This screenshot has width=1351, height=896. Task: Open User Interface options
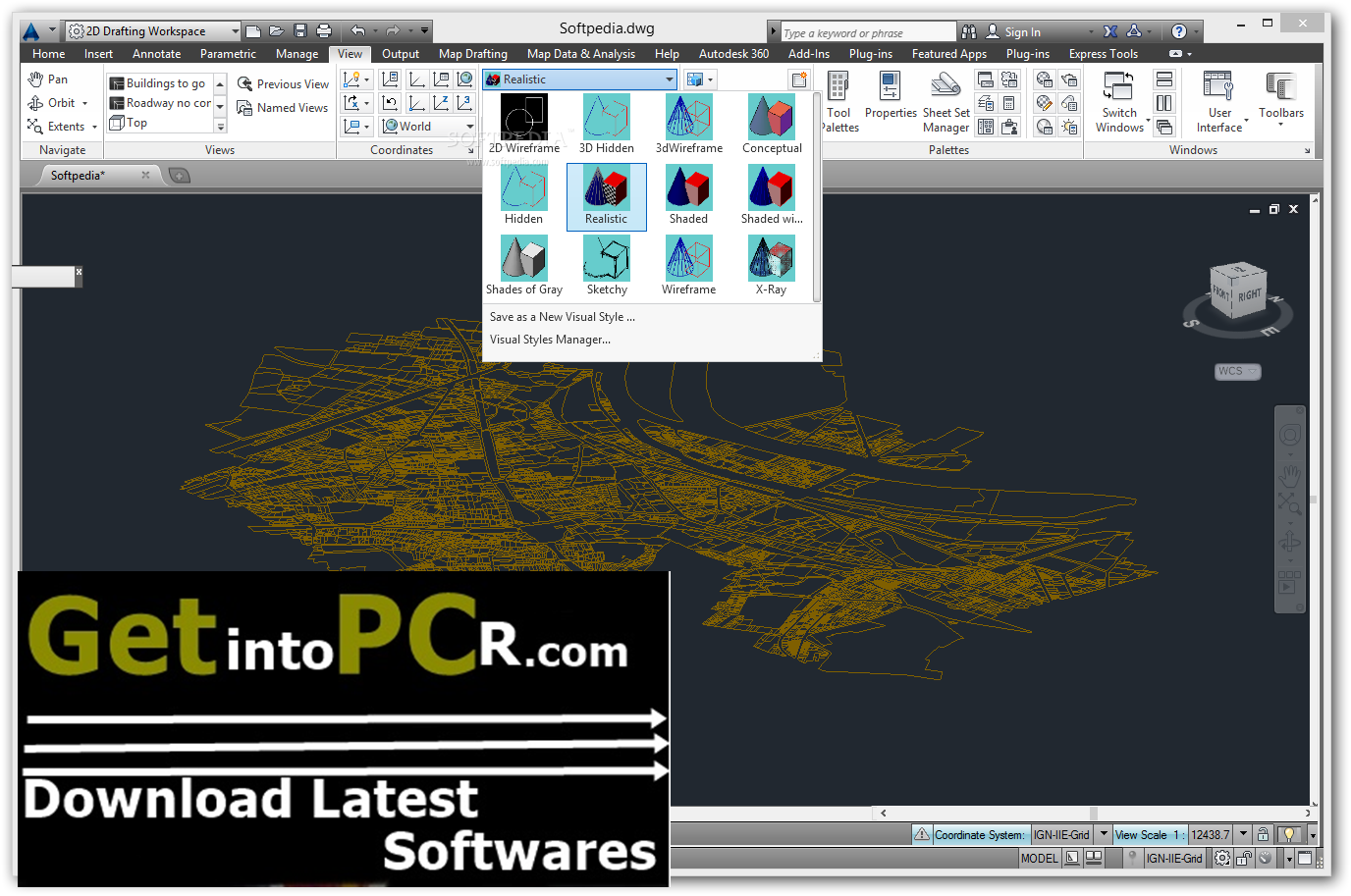coord(1219,102)
